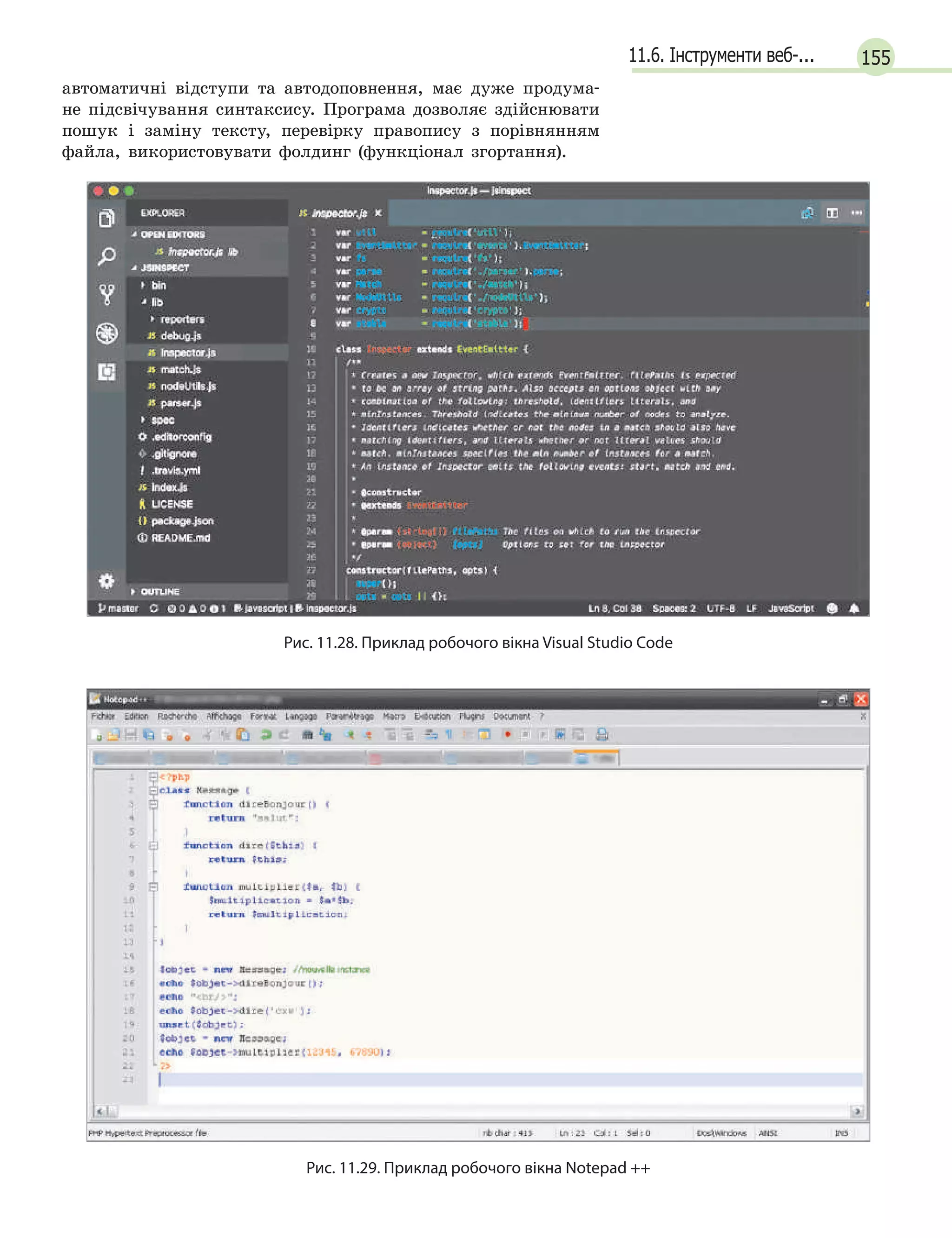Click the split editor icon
This screenshot has width=952, height=1238.
(831, 213)
